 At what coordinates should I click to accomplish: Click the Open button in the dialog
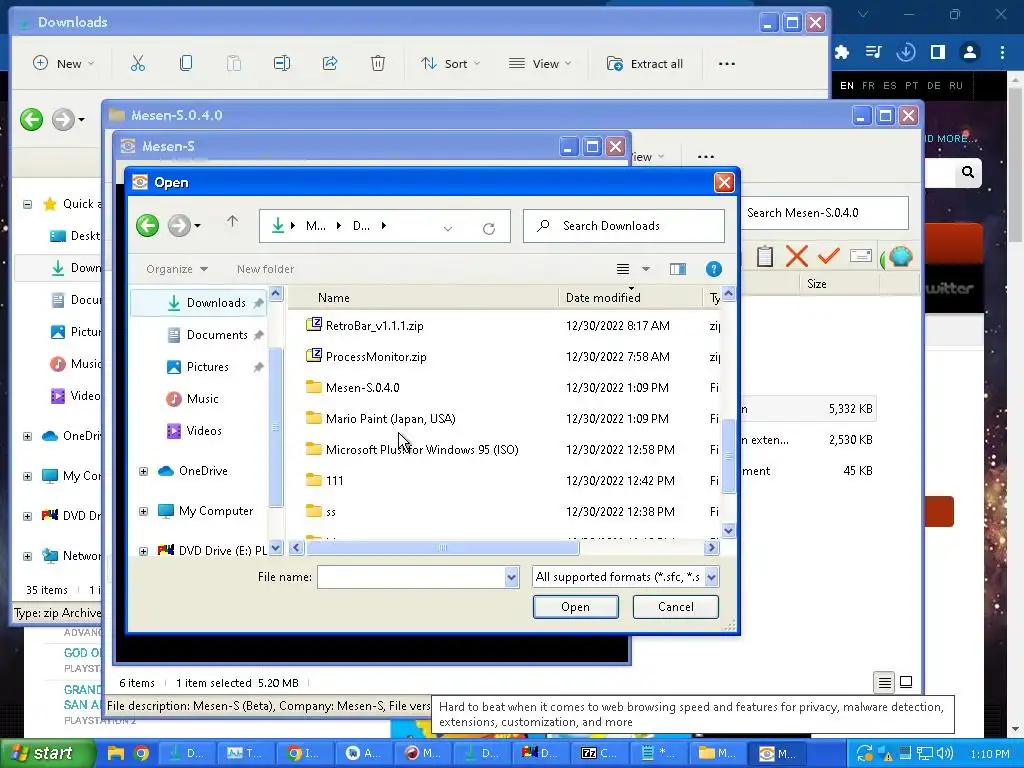point(575,607)
